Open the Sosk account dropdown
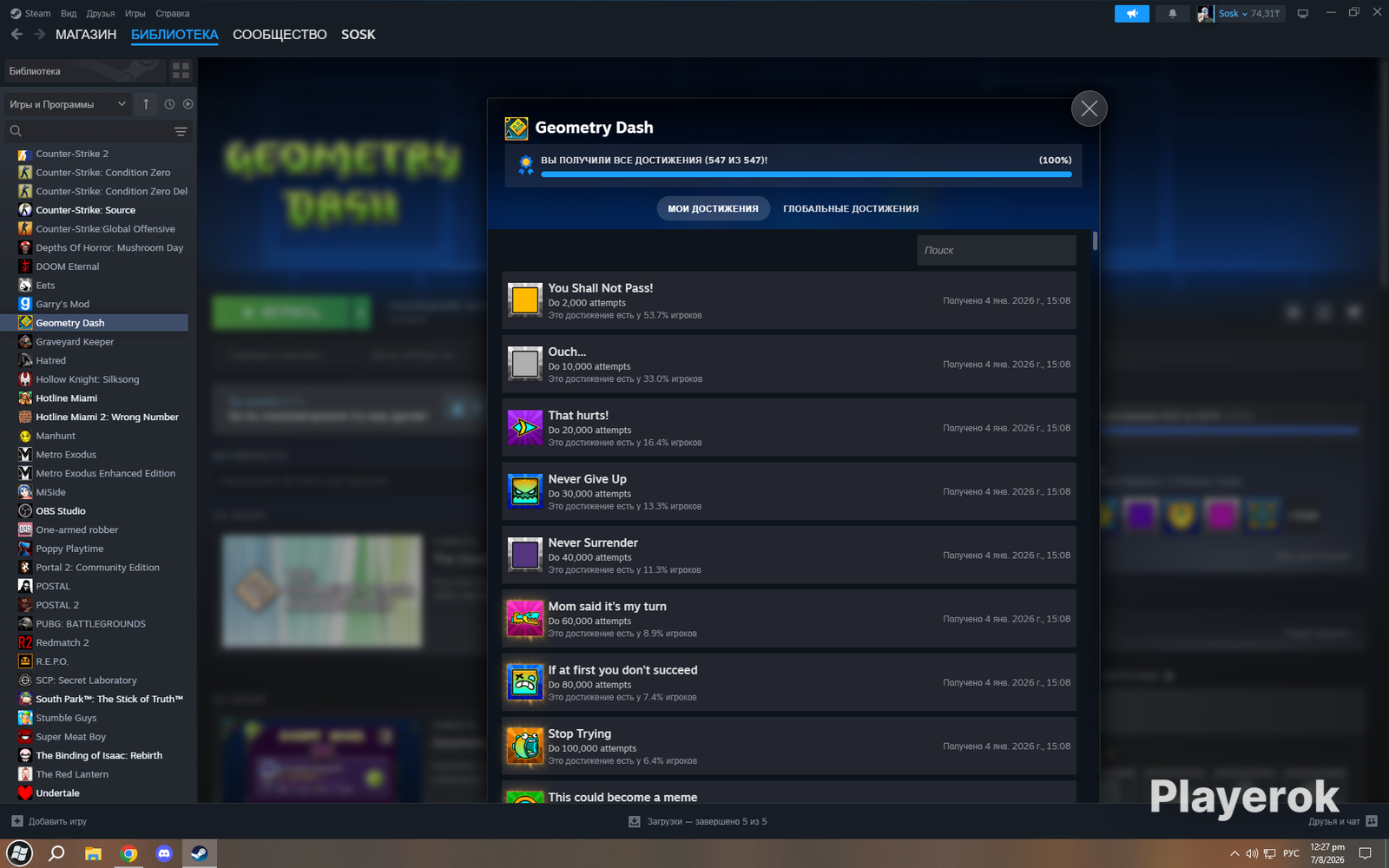The width and height of the screenshot is (1389, 868). [1233, 14]
